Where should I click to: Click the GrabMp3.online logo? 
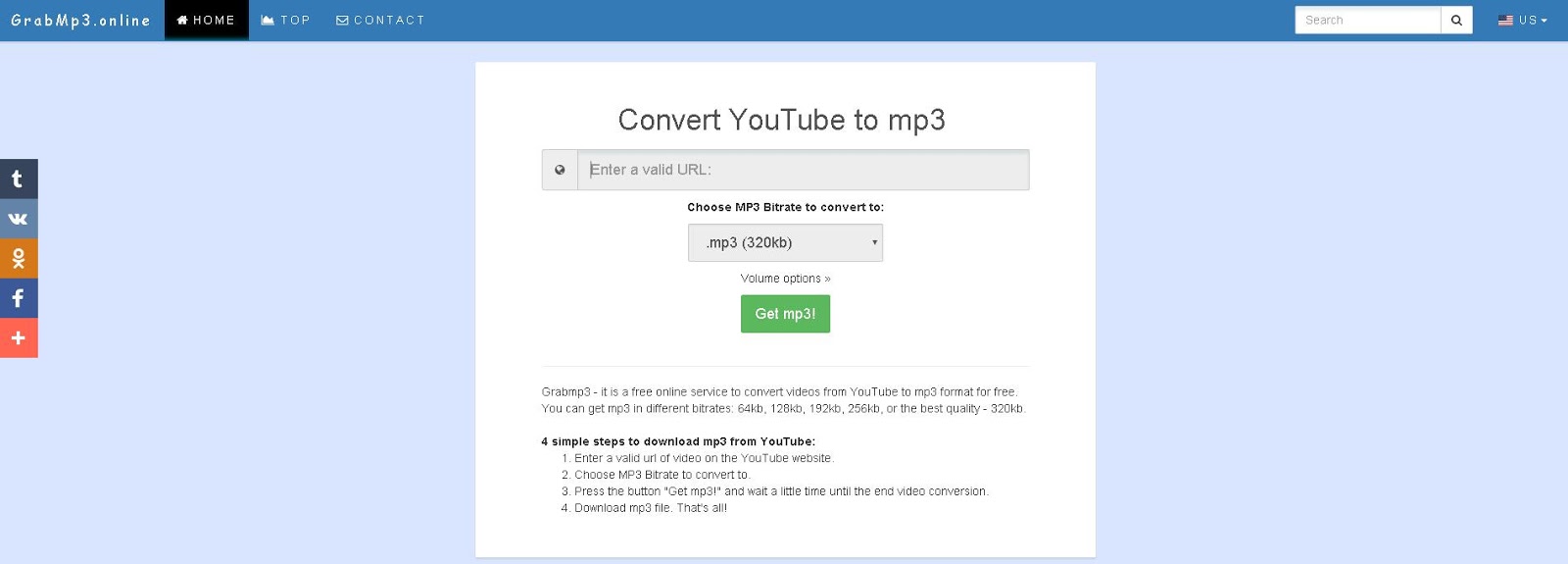[80, 20]
